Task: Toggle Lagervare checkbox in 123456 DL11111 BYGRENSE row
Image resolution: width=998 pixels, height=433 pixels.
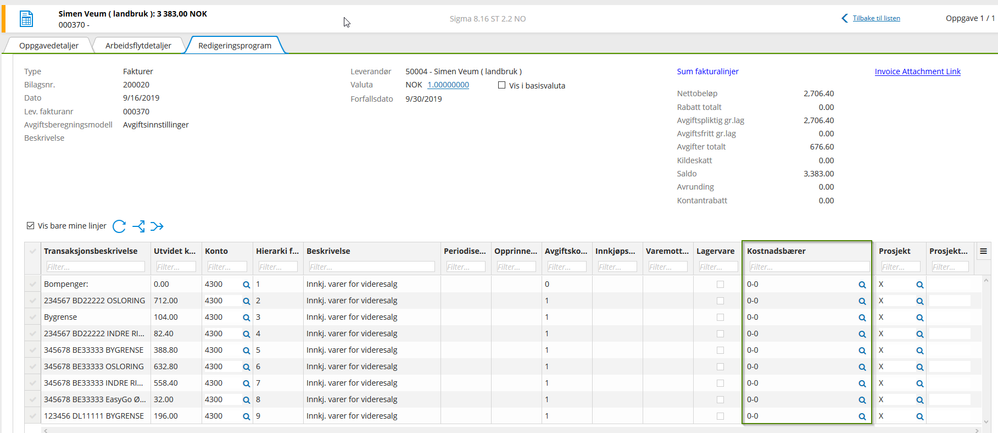Action: coord(720,416)
